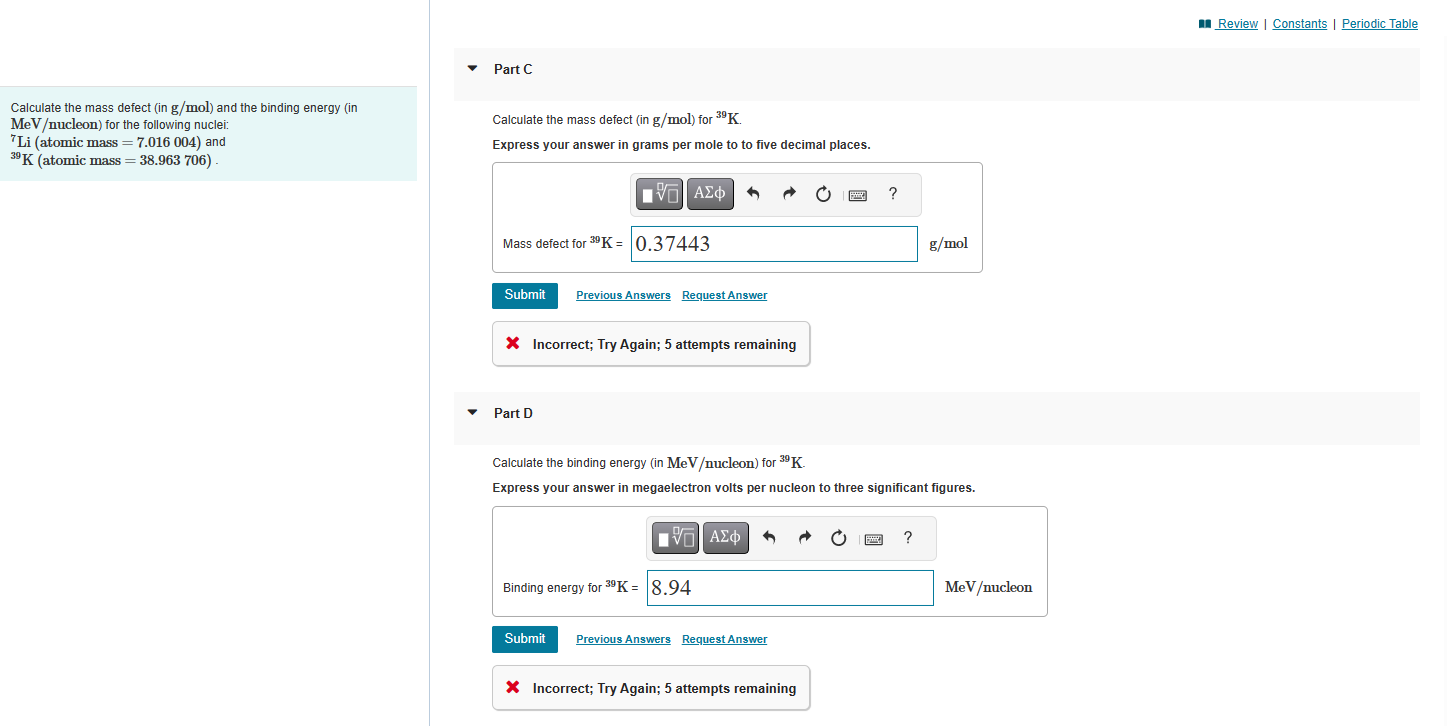This screenshot has height=726, width=1447.
Task: View Previous Answers for Part C
Action: coord(623,295)
